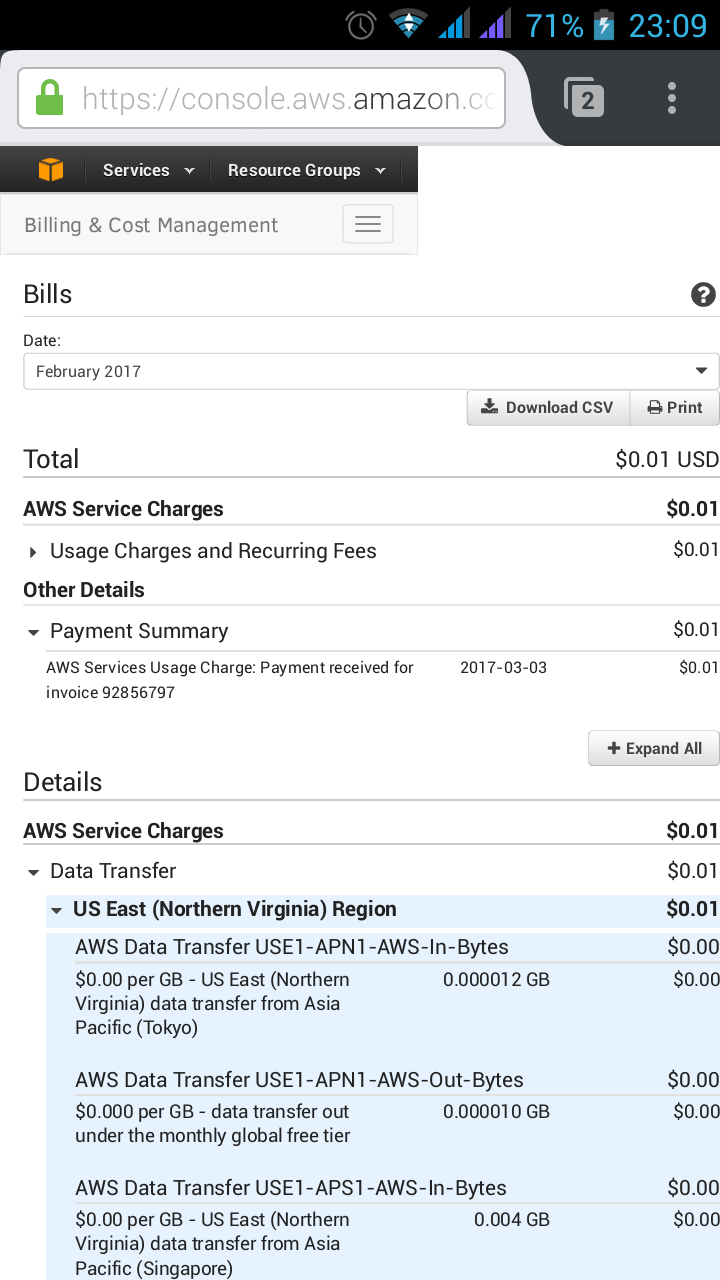This screenshot has height=1280, width=720.
Task: Select the Details section heading
Action: (63, 782)
